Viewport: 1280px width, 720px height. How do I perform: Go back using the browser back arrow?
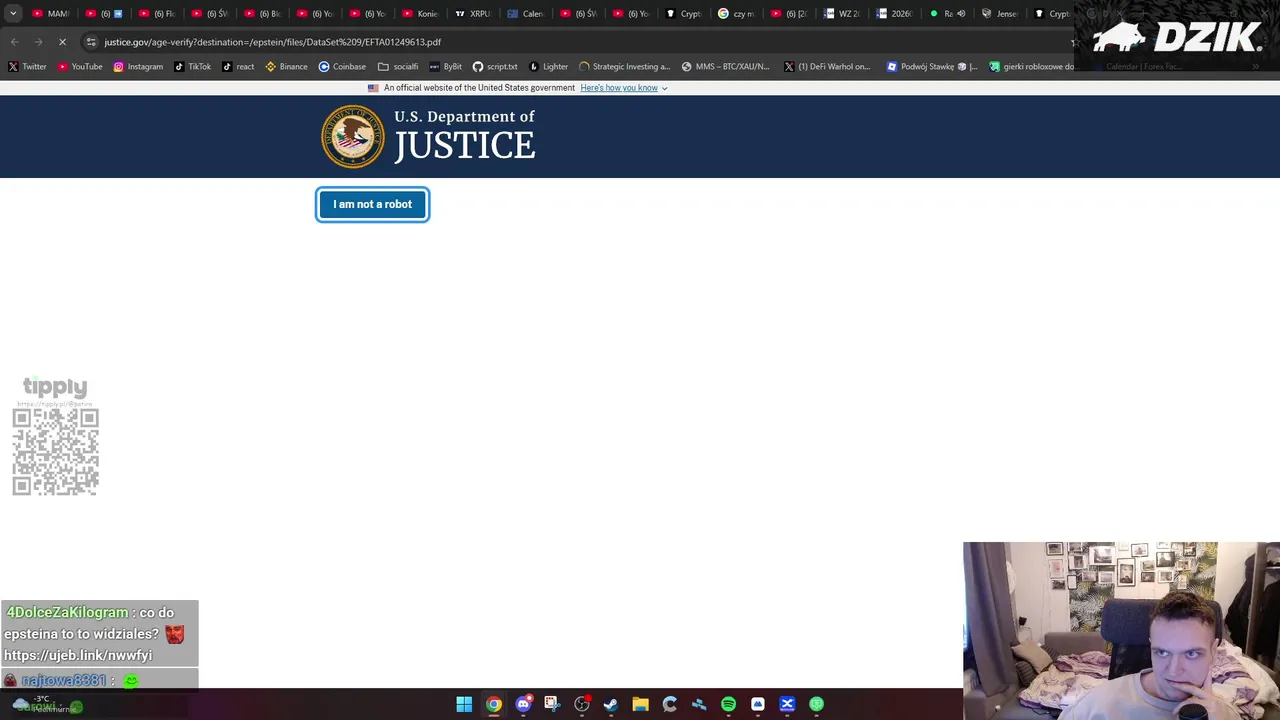pyautogui.click(x=14, y=42)
